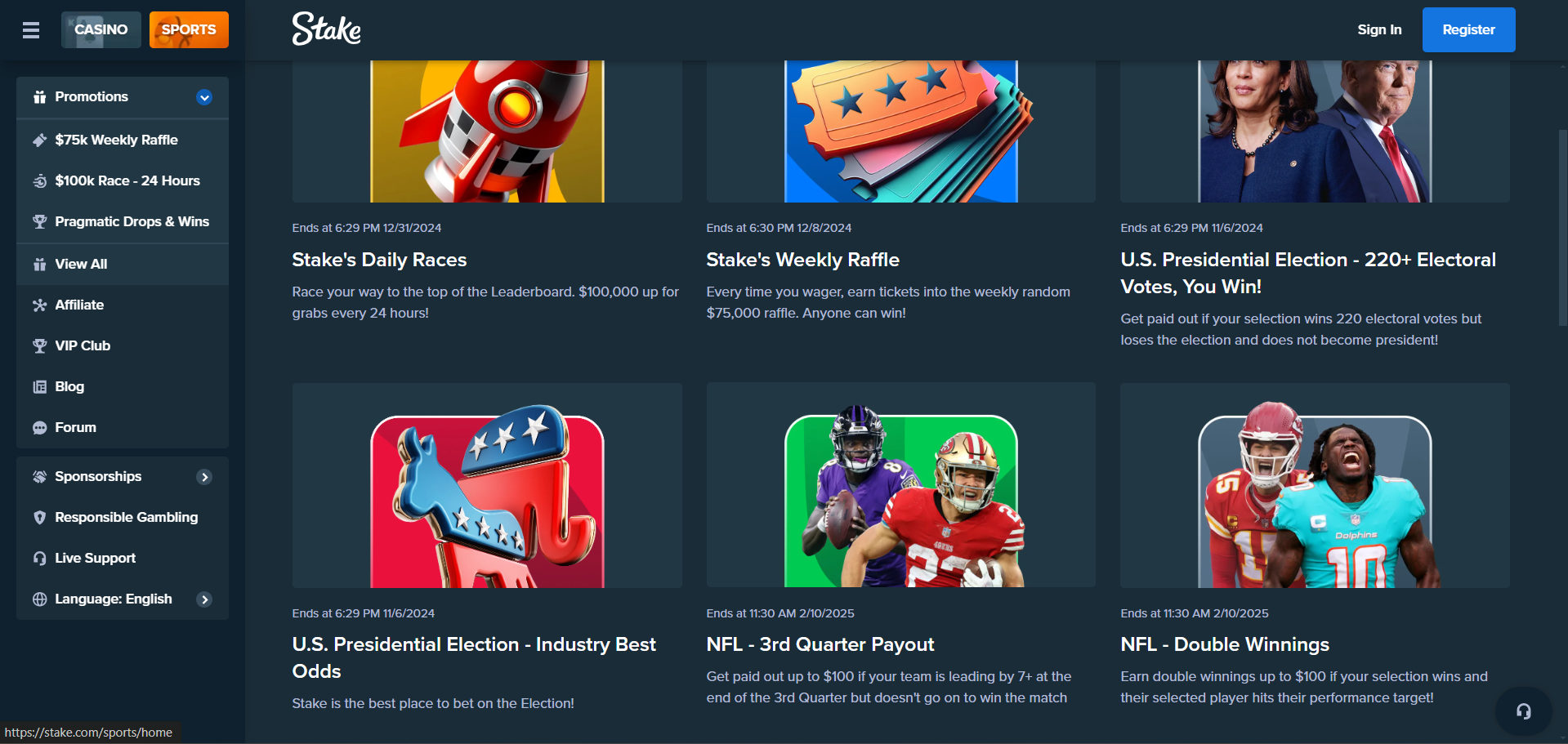The height and width of the screenshot is (744, 1568).
Task: Click the Forum chat bubble icon
Action: [39, 428]
